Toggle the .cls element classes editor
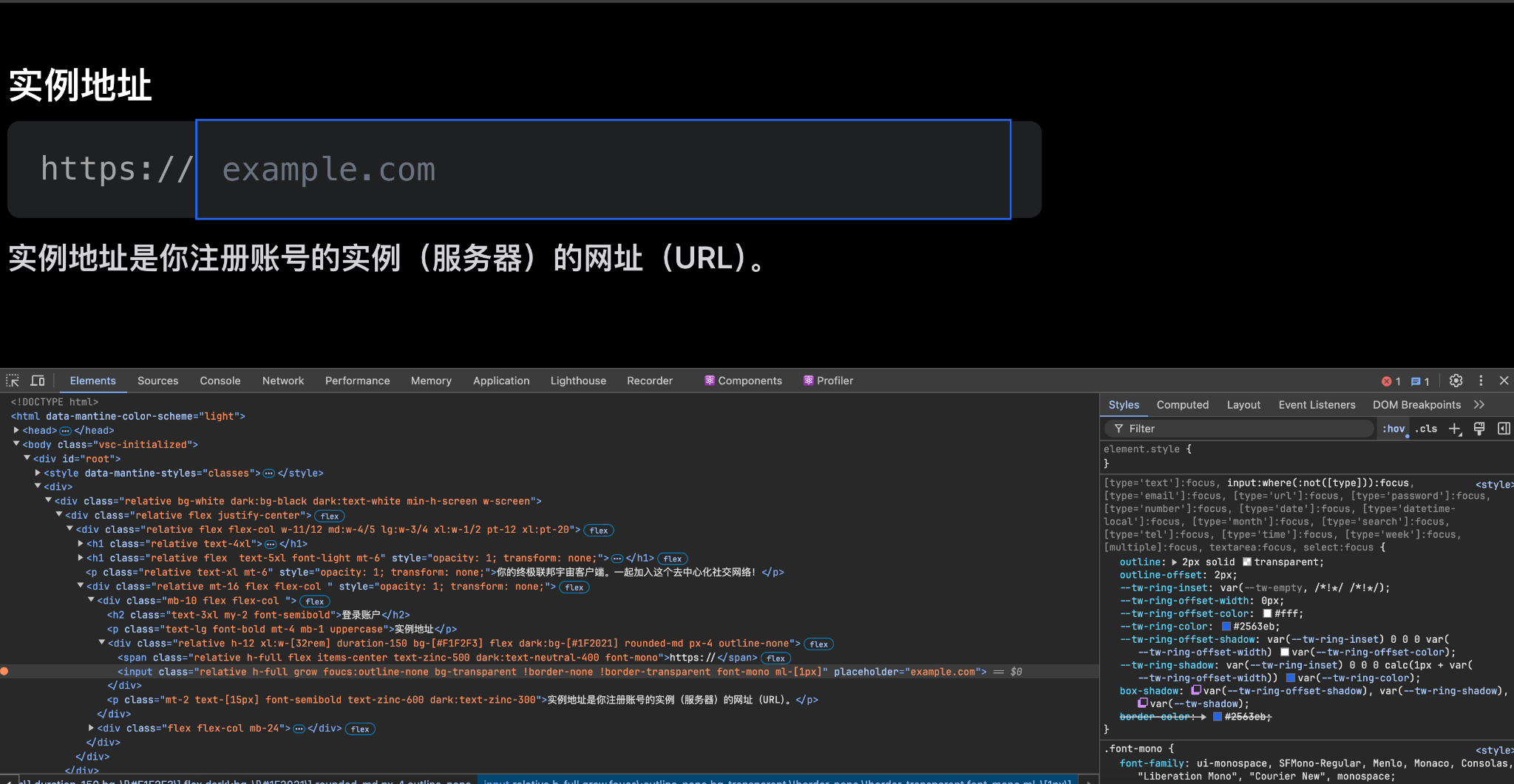The width and height of the screenshot is (1514, 784). [x=1425, y=429]
